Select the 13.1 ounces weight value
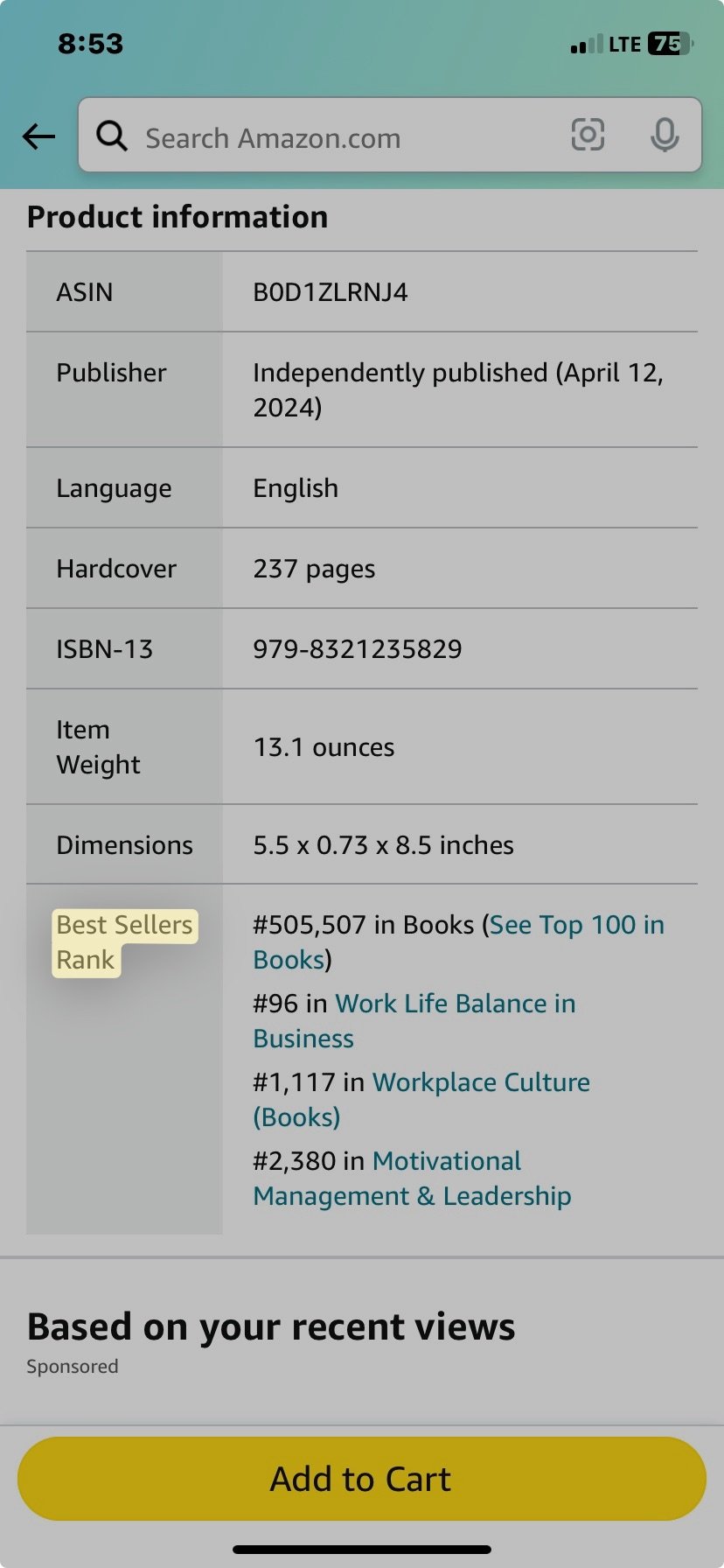The width and height of the screenshot is (724, 1568). tap(324, 747)
